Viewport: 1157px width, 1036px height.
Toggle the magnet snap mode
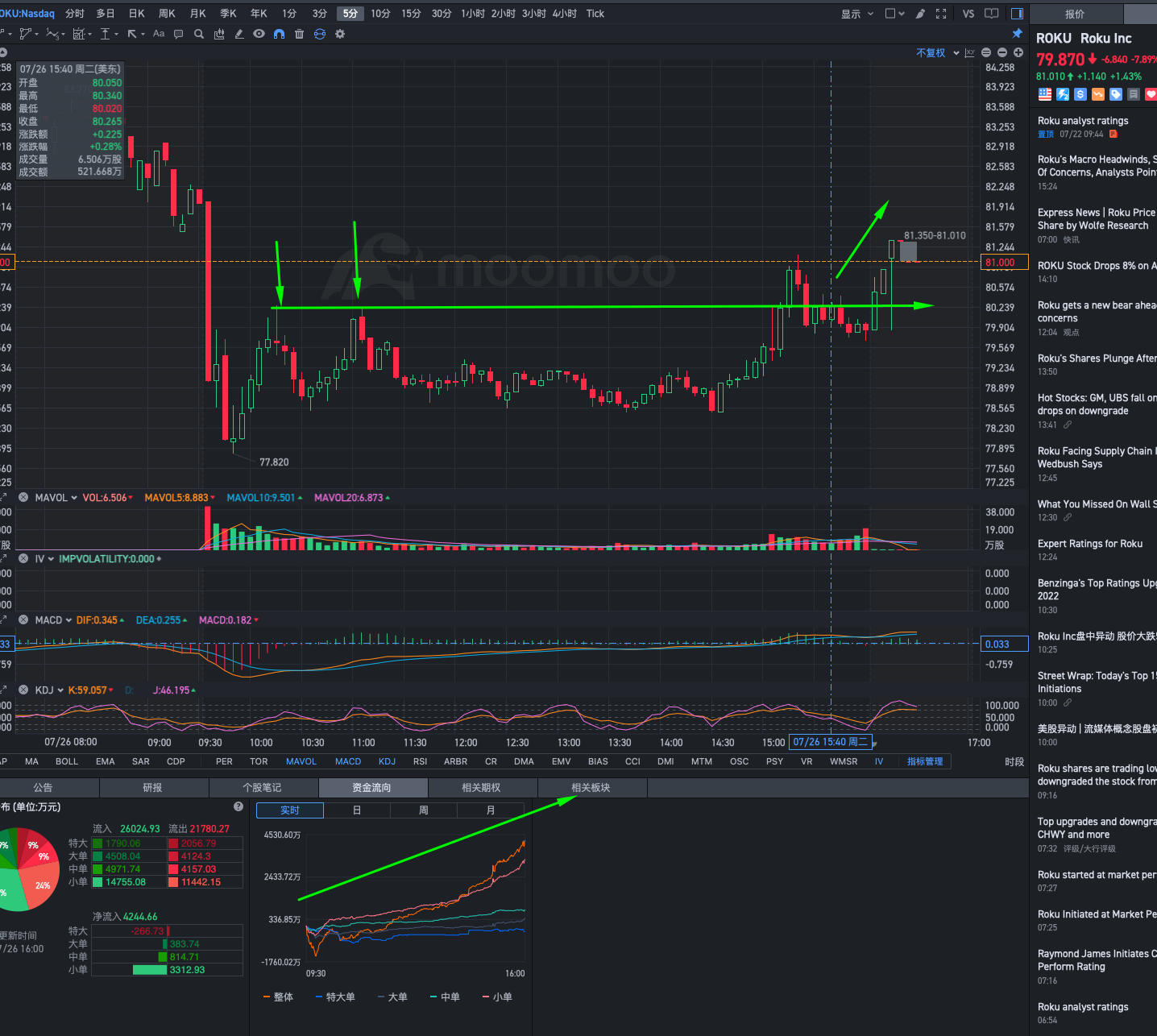pyautogui.click(x=279, y=34)
